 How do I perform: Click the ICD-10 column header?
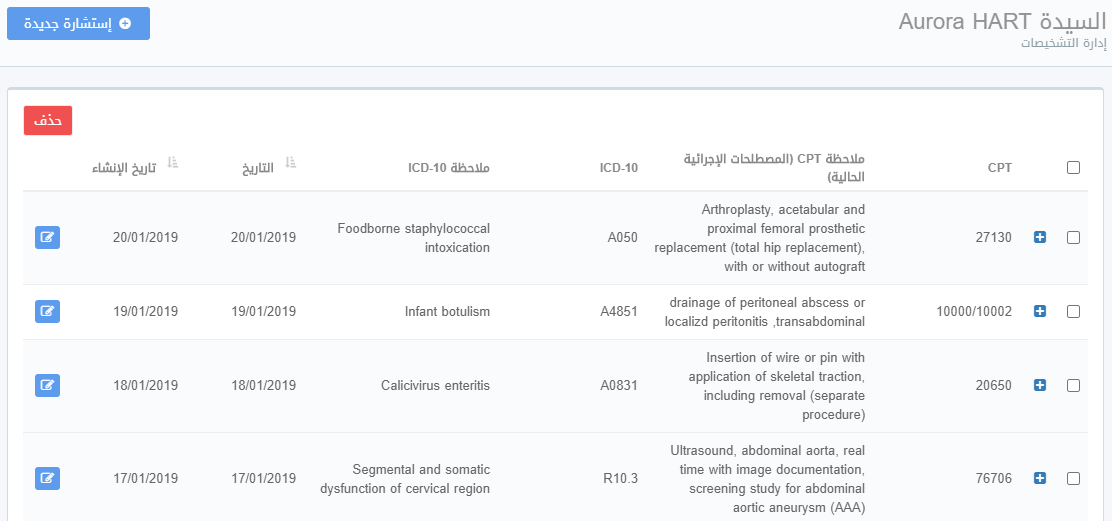(x=618, y=168)
